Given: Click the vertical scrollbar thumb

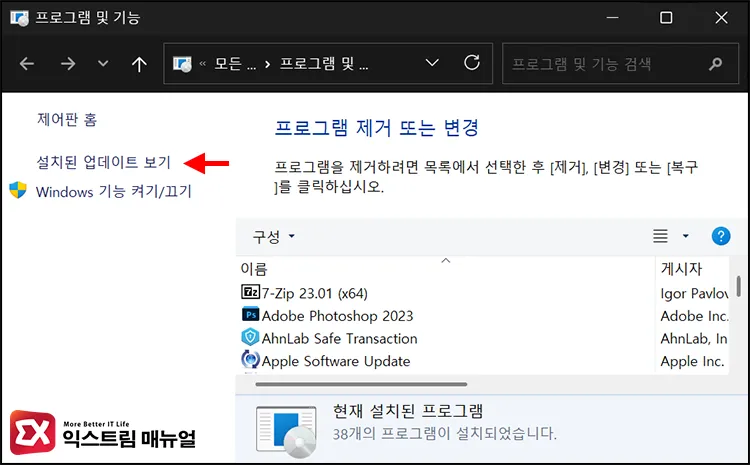Looking at the screenshot, I should tap(739, 286).
